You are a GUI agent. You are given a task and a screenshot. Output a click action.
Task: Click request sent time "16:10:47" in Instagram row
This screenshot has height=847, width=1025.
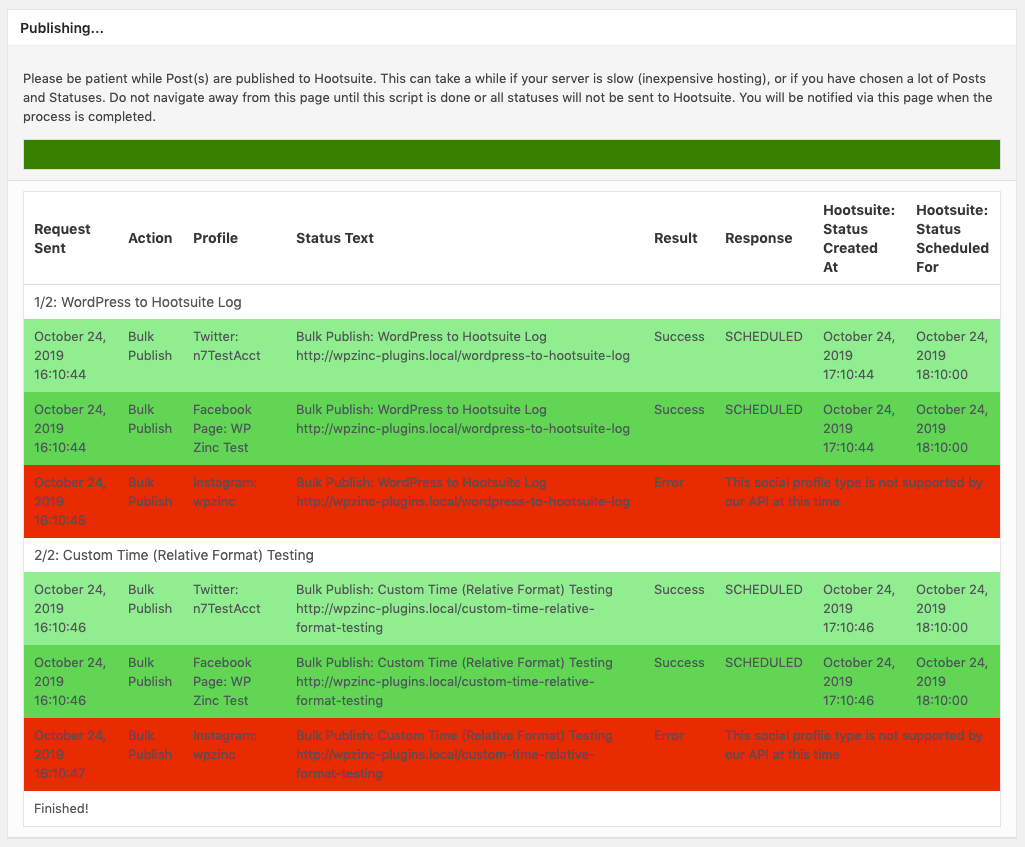coord(60,774)
